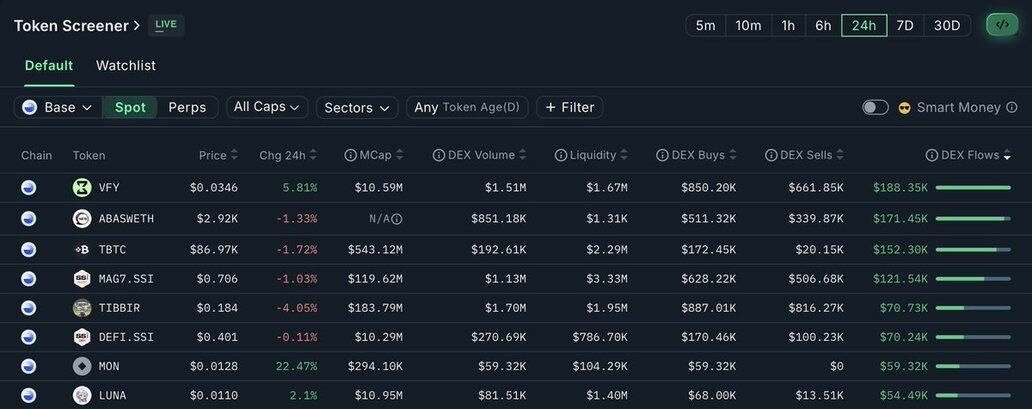Click the VFY token logo icon
1032x409 pixels.
tap(82, 187)
